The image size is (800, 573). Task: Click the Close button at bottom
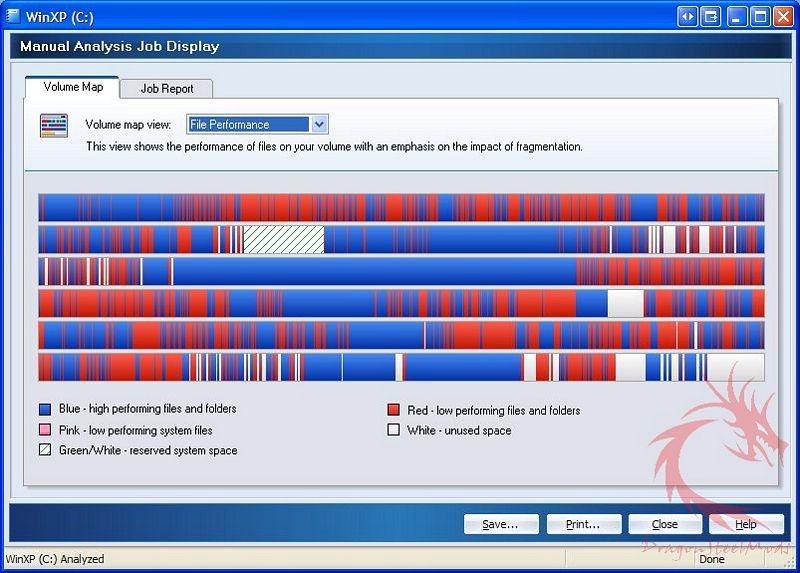[x=665, y=524]
